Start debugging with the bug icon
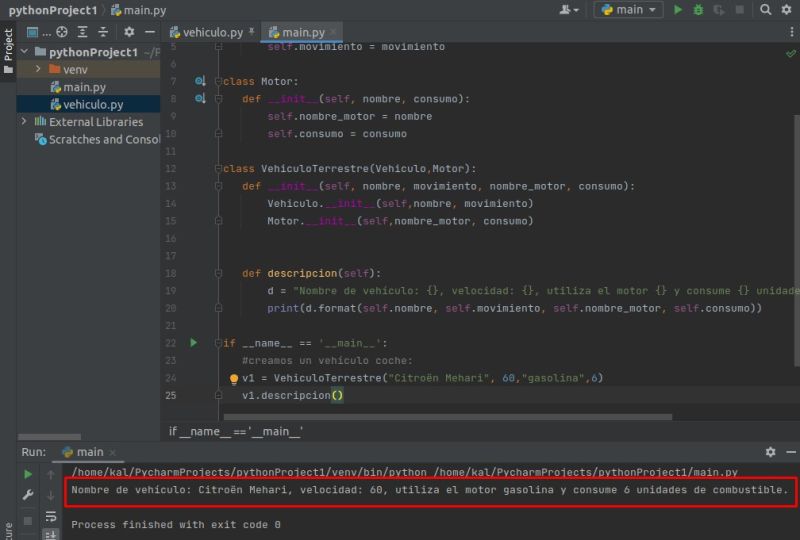The image size is (800, 540). click(x=698, y=10)
